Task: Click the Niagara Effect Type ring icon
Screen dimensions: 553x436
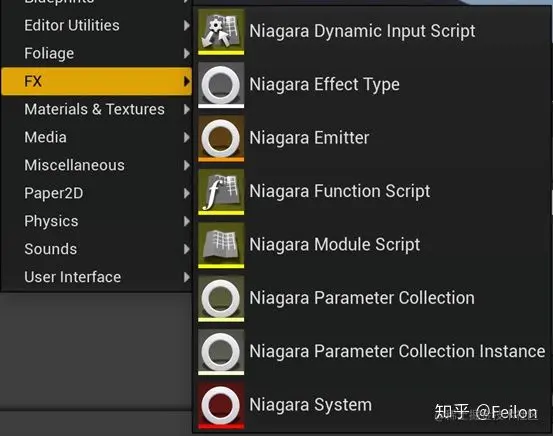Action: 221,85
